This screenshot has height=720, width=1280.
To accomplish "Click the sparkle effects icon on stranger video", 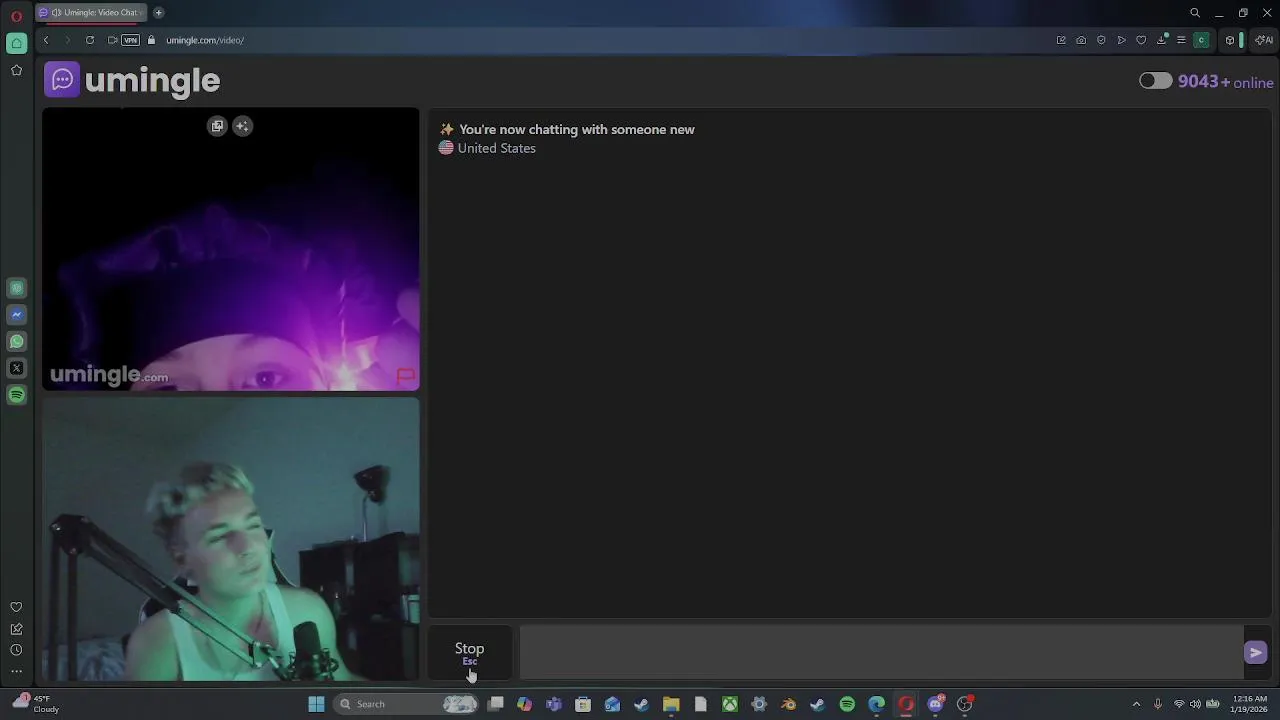I will coord(242,126).
